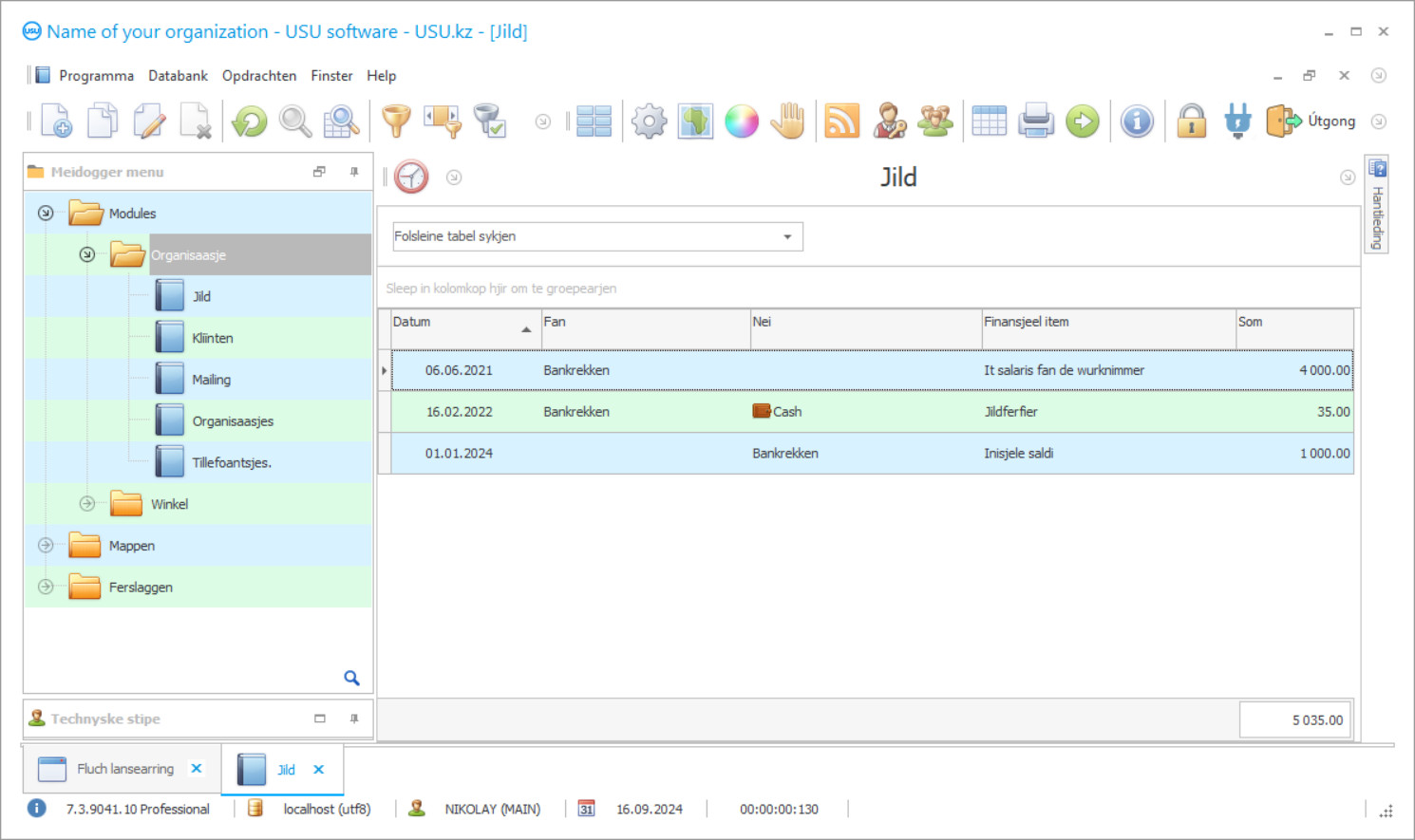Screen dimensions: 1415x840
Task: Click the search-with-image toolbar icon
Action: point(341,121)
